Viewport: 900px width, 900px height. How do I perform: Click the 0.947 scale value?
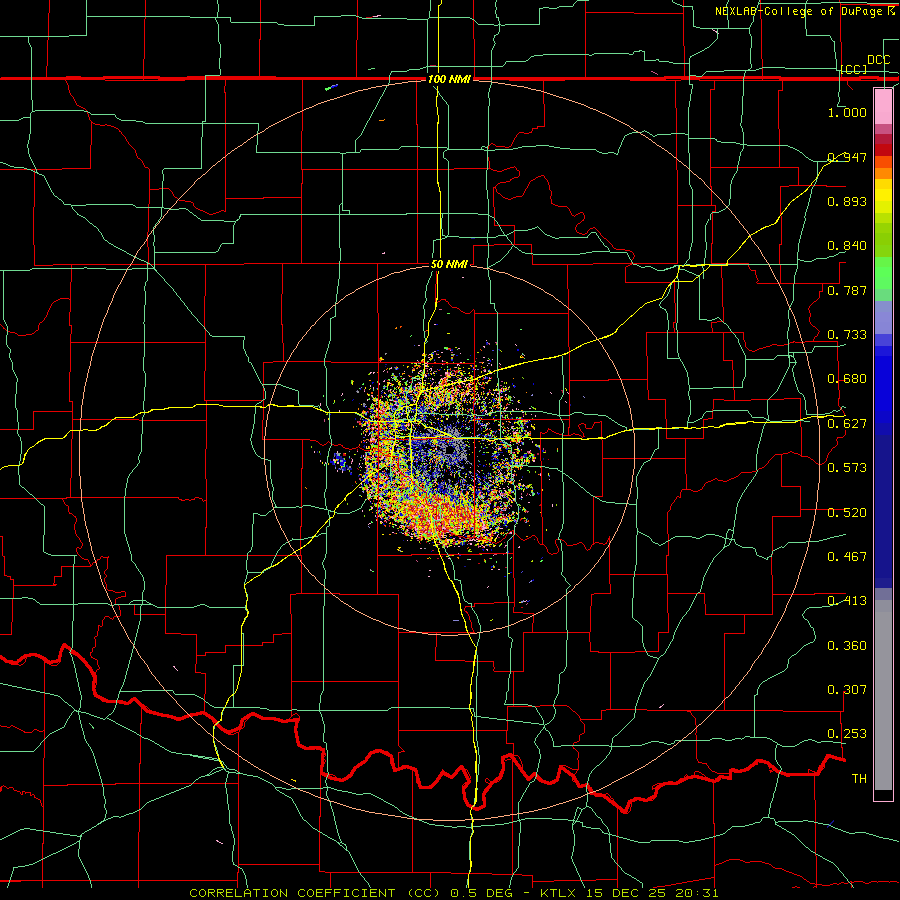pyautogui.click(x=847, y=157)
